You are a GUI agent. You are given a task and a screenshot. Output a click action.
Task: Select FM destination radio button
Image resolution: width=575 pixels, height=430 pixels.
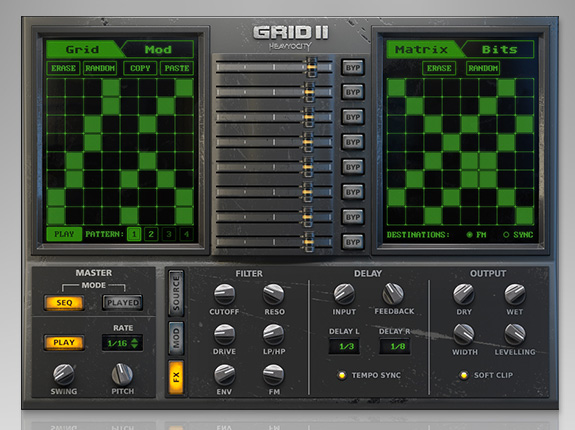click(469, 235)
